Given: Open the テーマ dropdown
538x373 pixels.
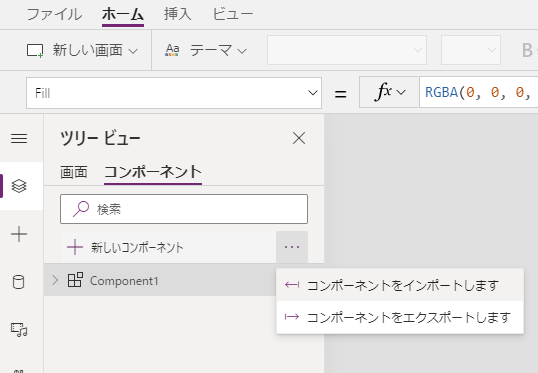Looking at the screenshot, I should pos(206,50).
